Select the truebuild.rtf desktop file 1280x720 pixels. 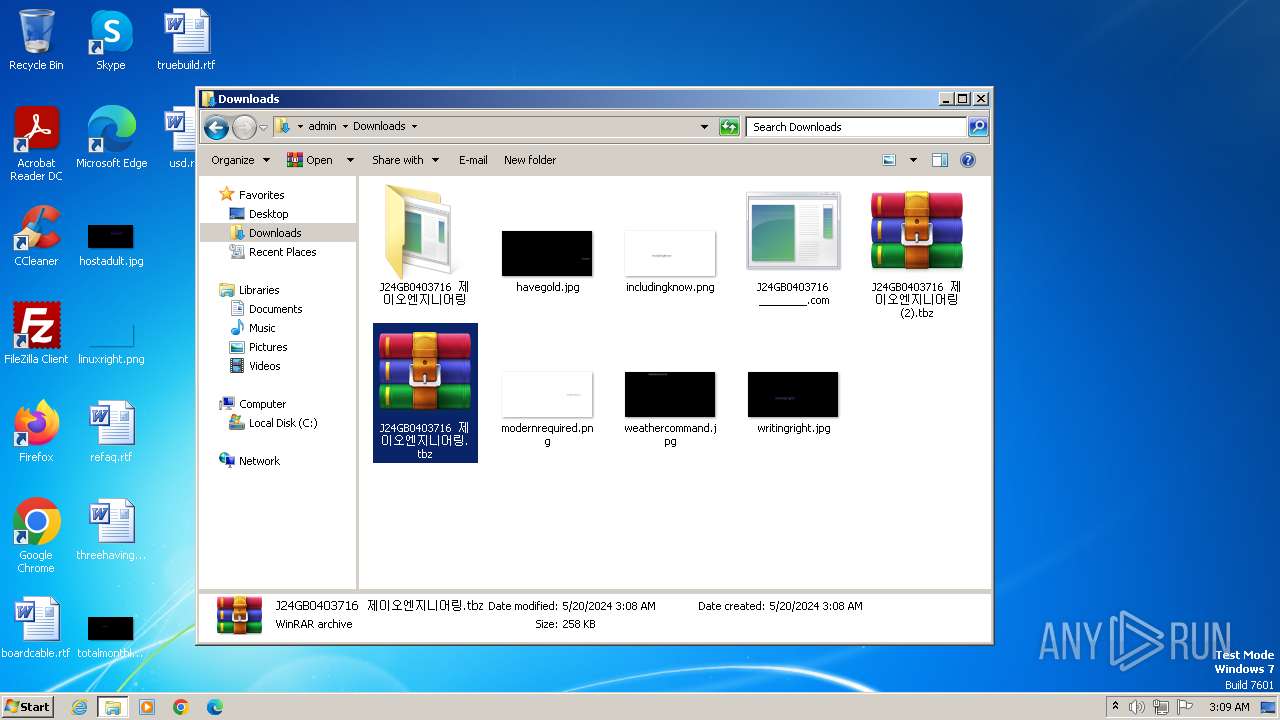pos(186,40)
